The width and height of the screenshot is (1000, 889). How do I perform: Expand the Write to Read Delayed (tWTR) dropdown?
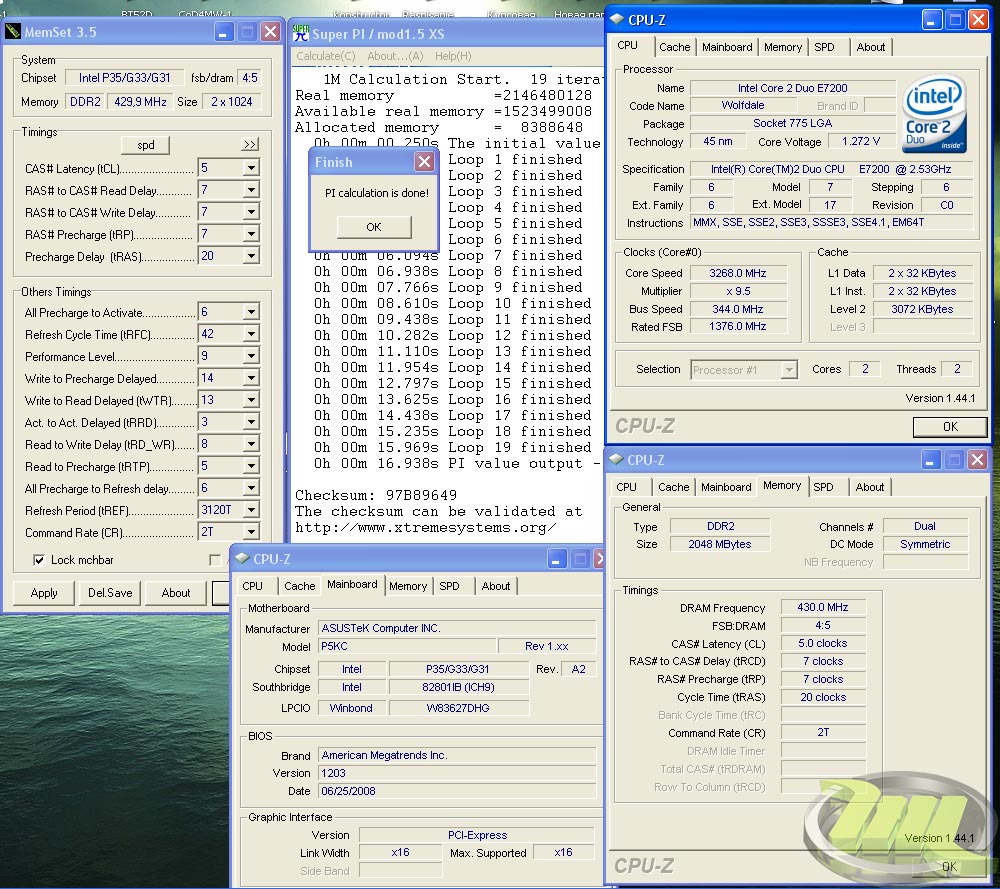point(251,400)
